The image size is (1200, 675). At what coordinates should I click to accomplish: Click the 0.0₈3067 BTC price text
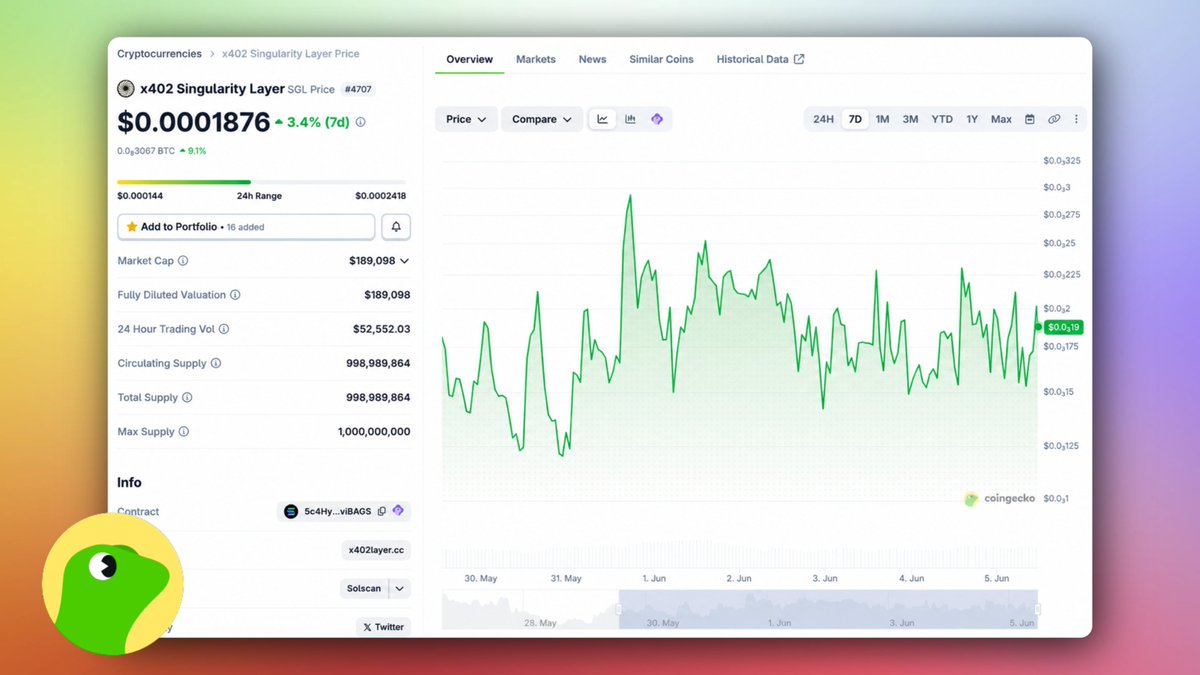pos(145,151)
